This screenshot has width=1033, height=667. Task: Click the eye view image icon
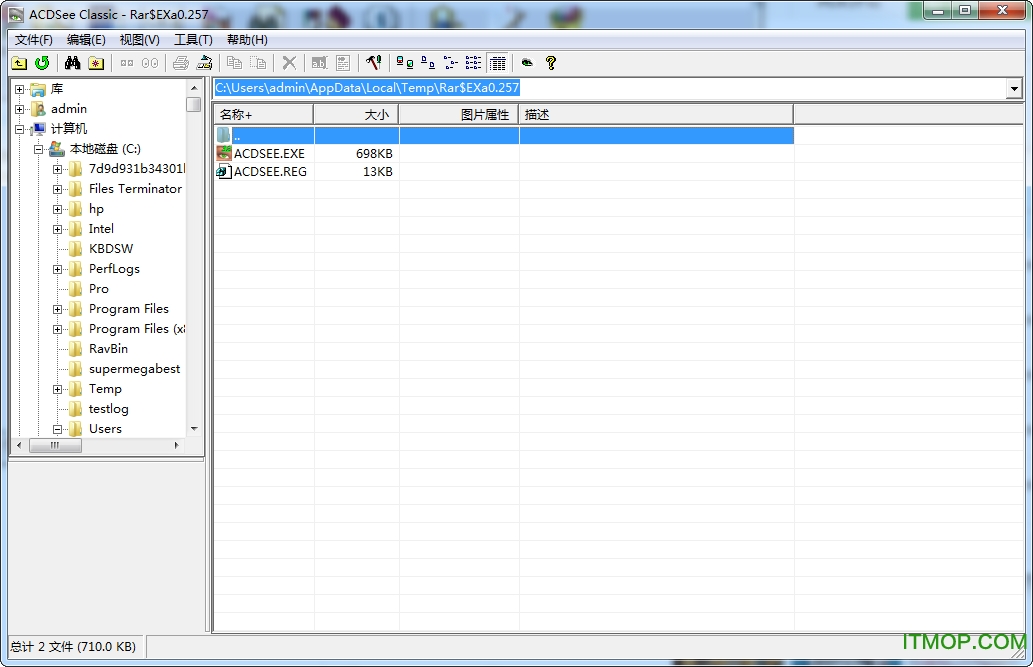[527, 63]
